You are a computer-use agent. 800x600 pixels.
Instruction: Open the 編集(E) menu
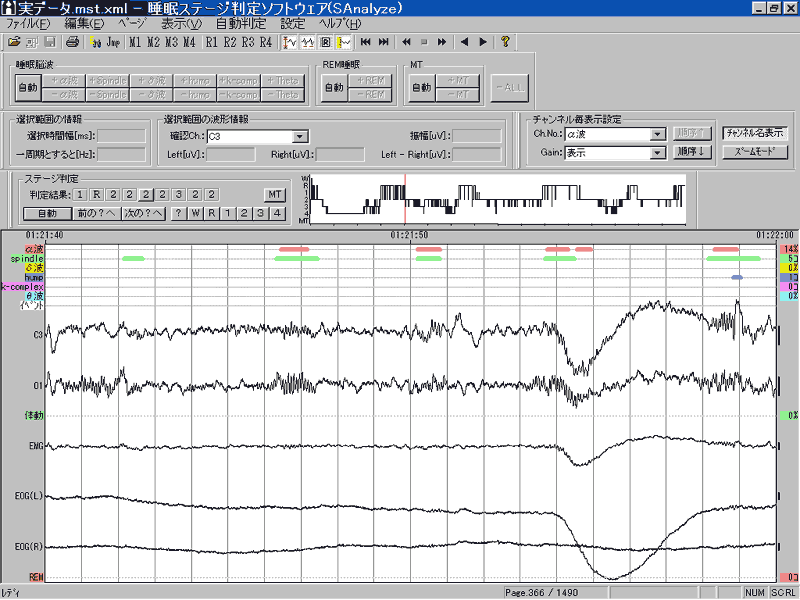[84, 23]
